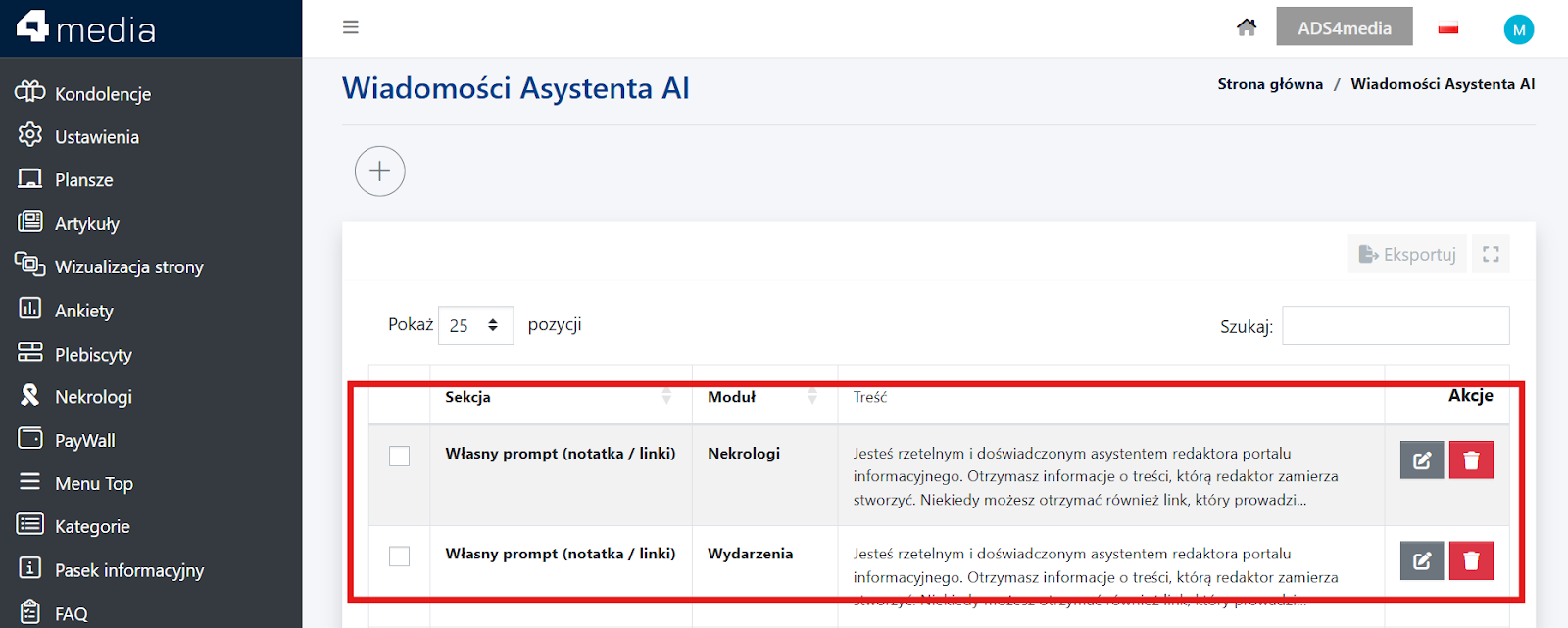Check the Nekrologi row checkbox

pyautogui.click(x=399, y=456)
